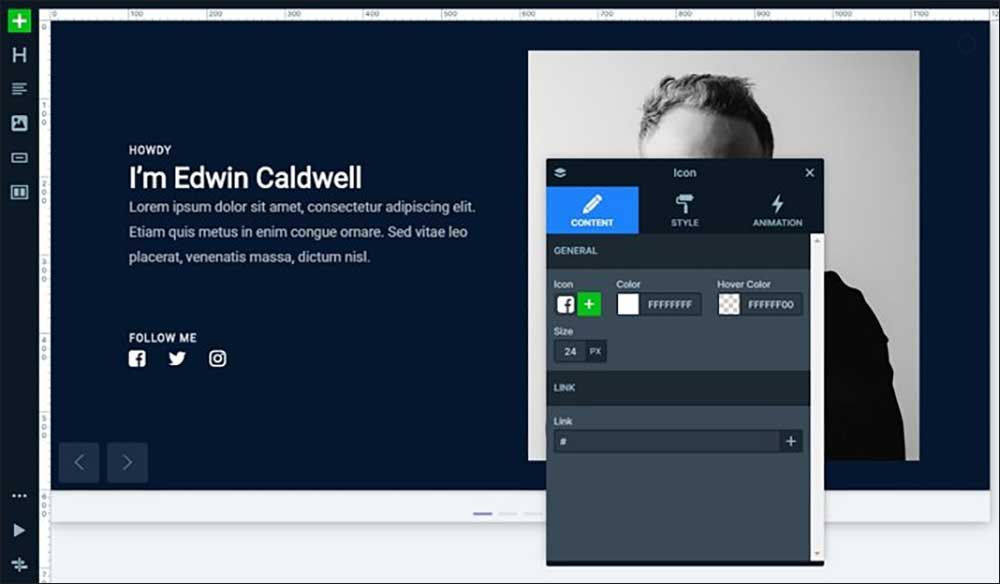Select the Row columns layer tool

tap(19, 191)
